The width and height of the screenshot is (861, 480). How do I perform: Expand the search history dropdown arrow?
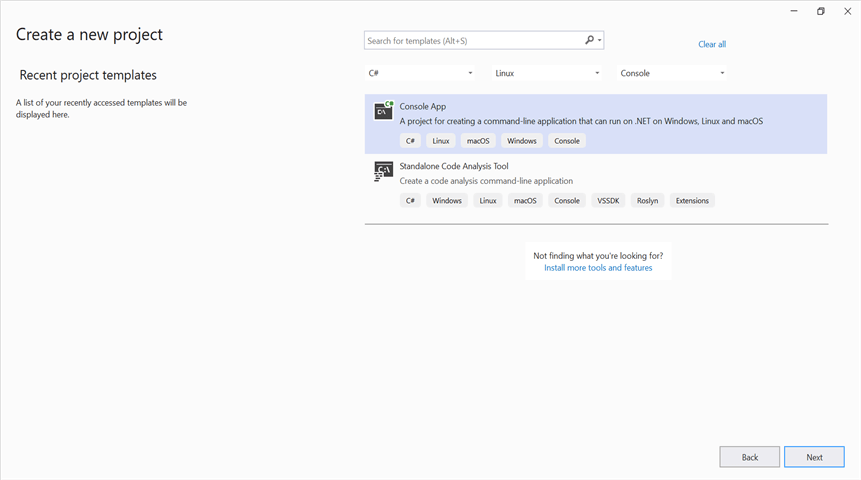click(600, 41)
